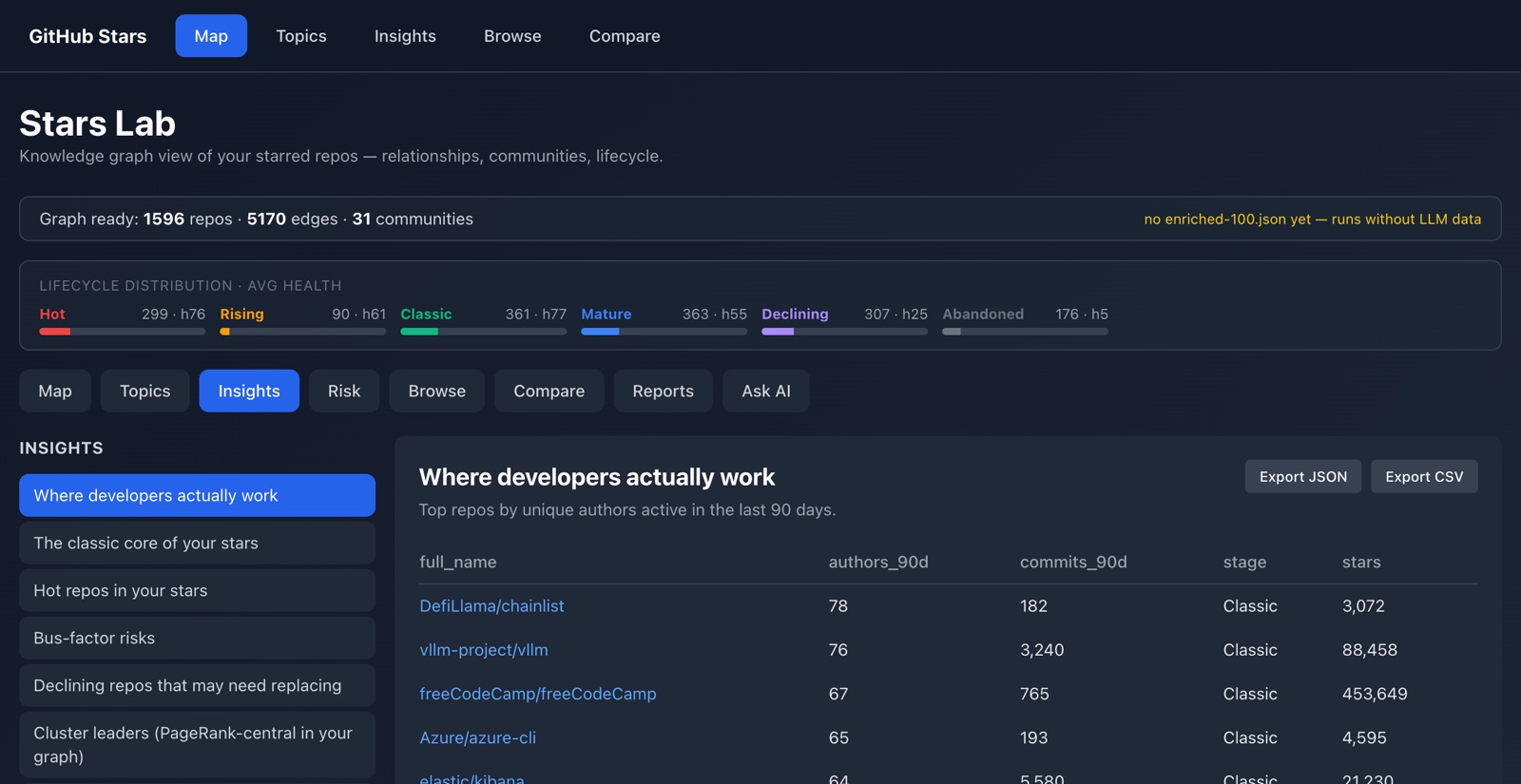
Task: Click the 'Classic' lifecycle label
Action: click(x=426, y=314)
